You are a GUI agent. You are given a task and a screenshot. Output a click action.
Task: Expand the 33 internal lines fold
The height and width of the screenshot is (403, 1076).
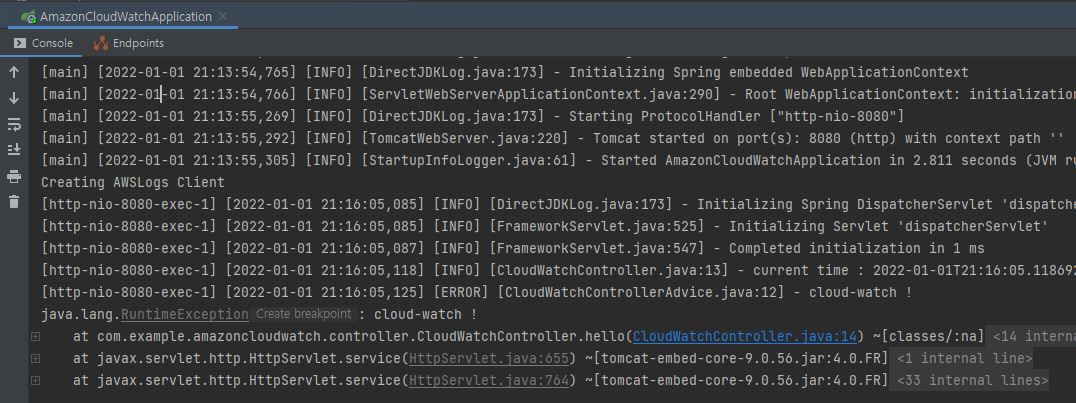point(972,380)
